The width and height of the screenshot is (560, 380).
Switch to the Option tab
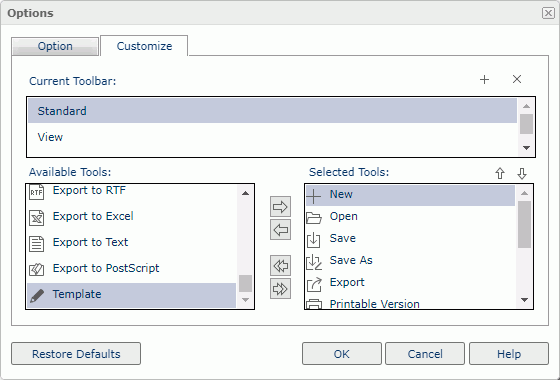click(55, 46)
